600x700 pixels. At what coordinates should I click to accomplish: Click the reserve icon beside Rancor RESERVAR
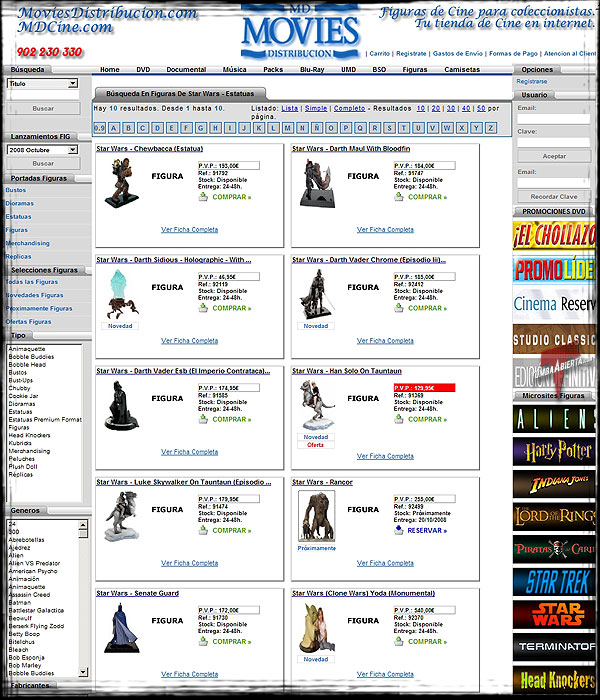[399, 530]
